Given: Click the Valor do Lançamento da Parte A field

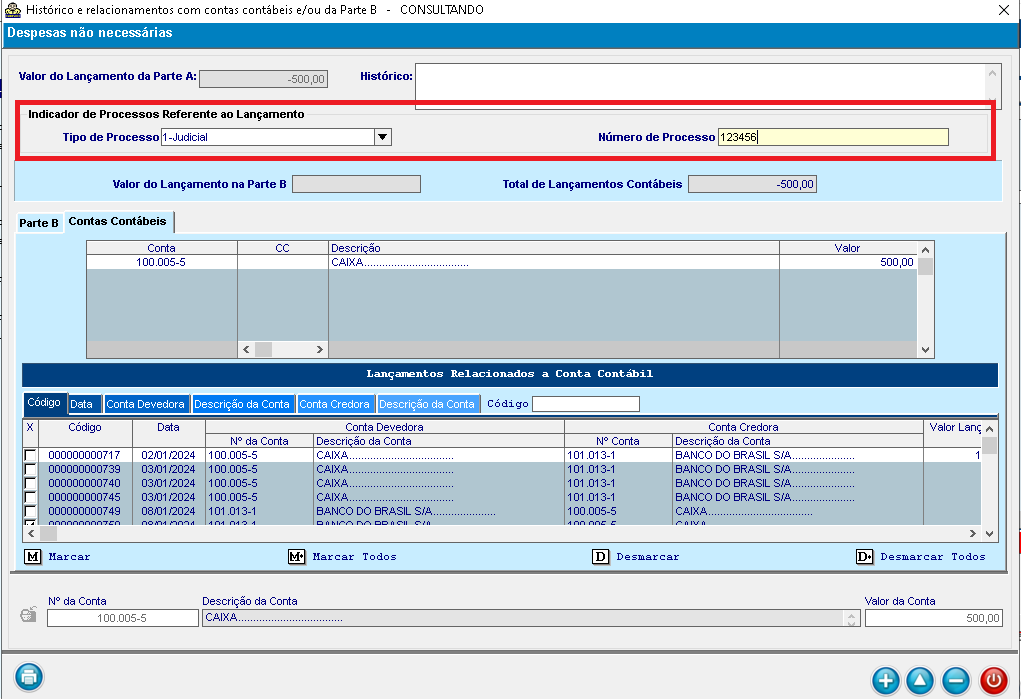Looking at the screenshot, I should [263, 79].
